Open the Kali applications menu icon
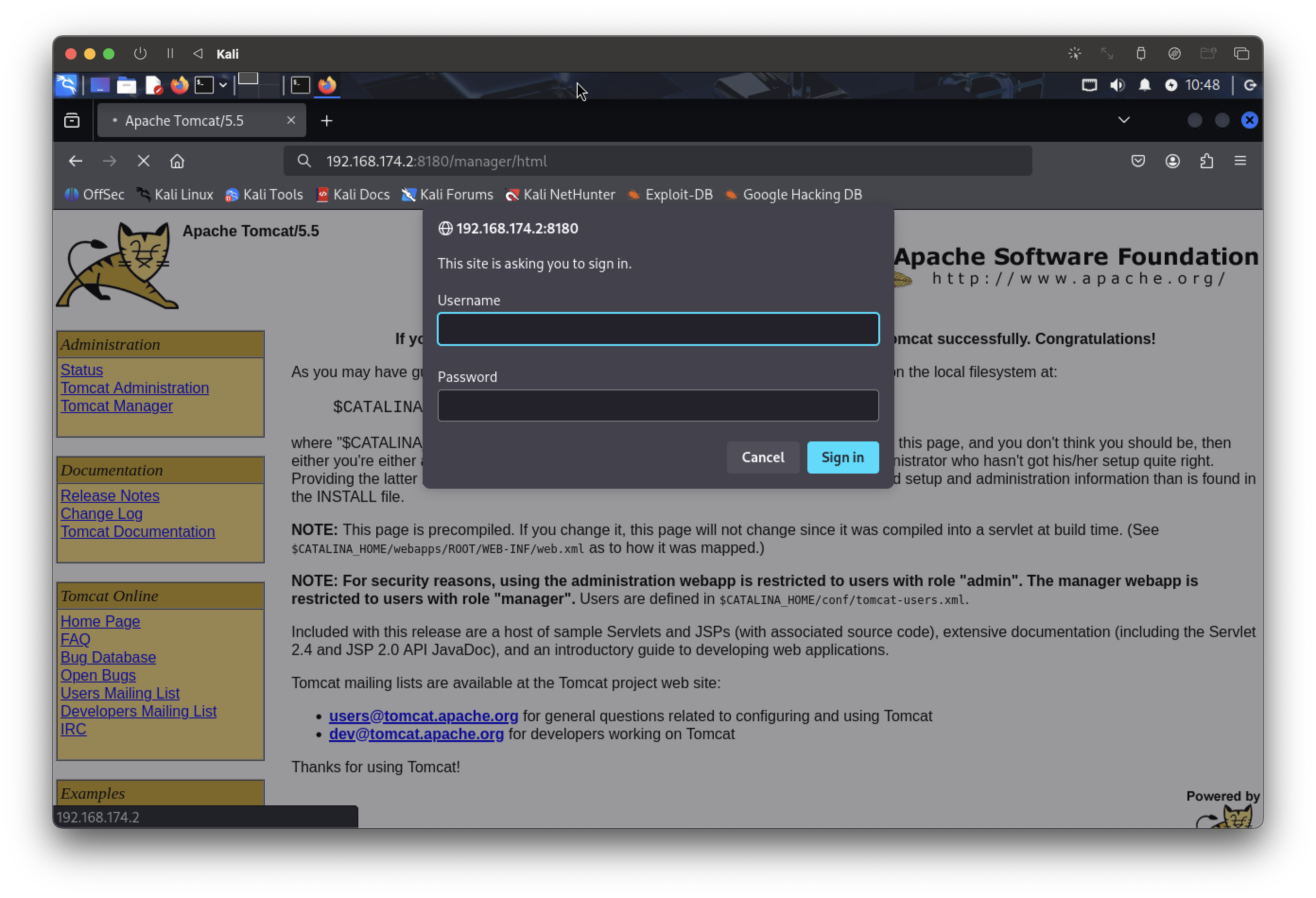 point(66,85)
